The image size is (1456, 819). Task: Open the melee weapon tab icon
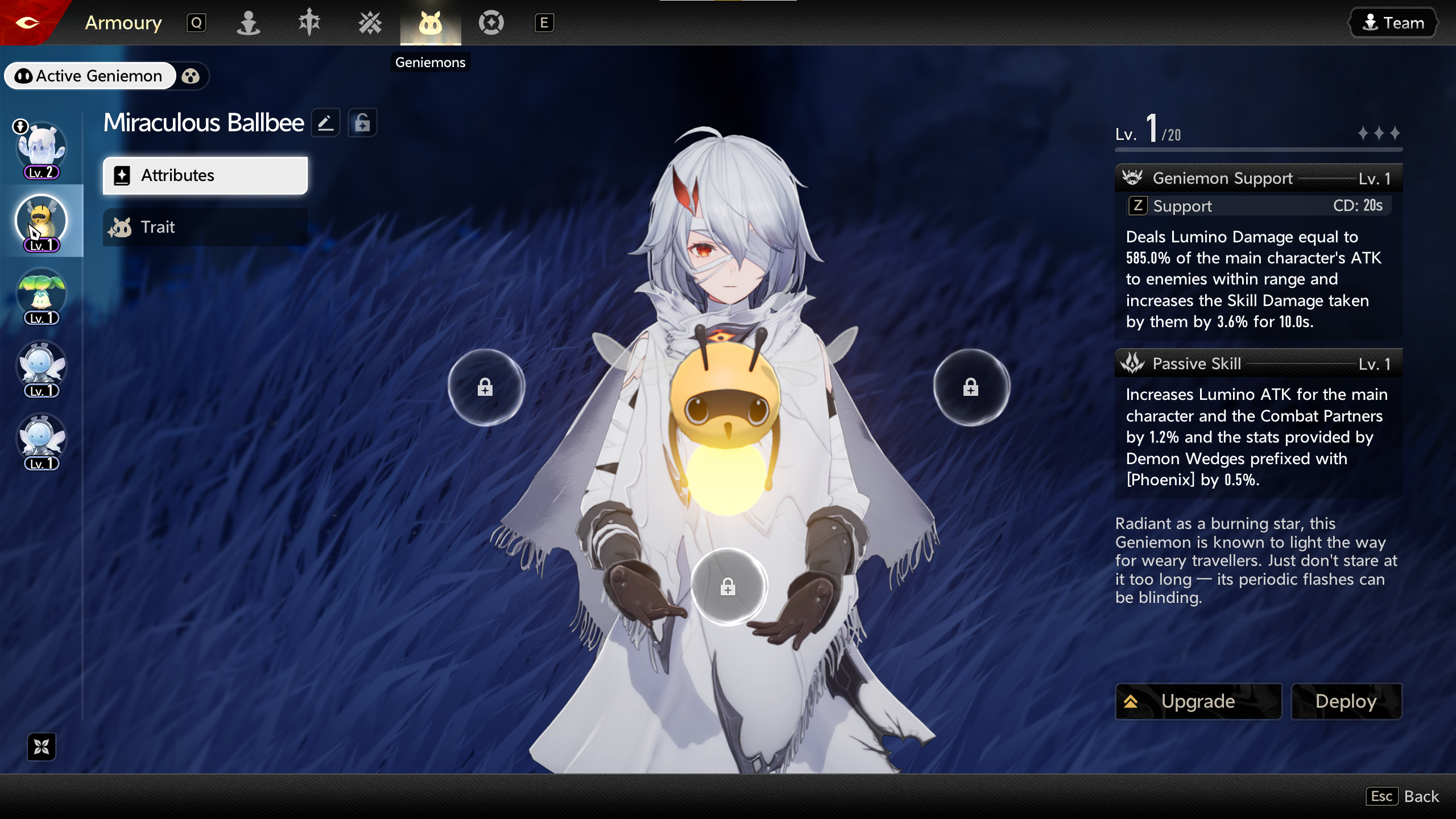coord(309,23)
